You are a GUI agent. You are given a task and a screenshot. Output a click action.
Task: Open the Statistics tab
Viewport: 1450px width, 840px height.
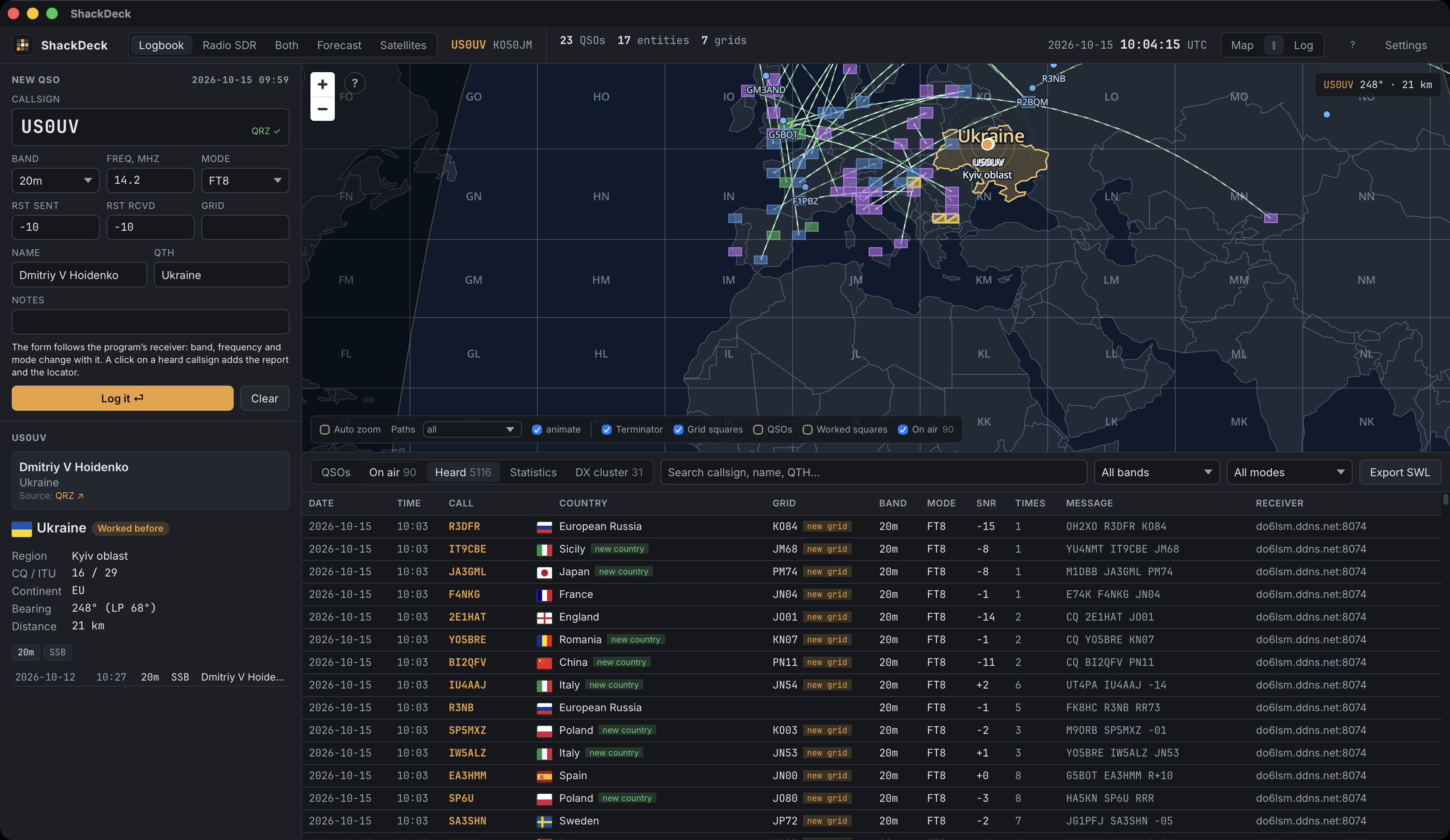click(x=533, y=472)
